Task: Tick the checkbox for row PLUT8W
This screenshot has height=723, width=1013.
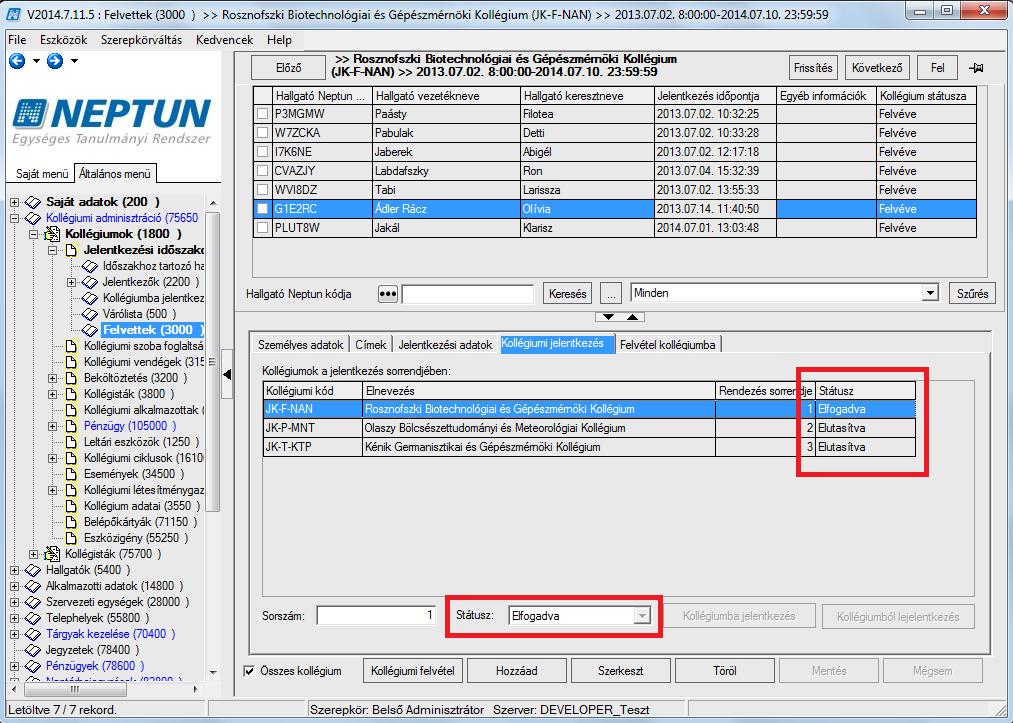Action: click(x=262, y=227)
